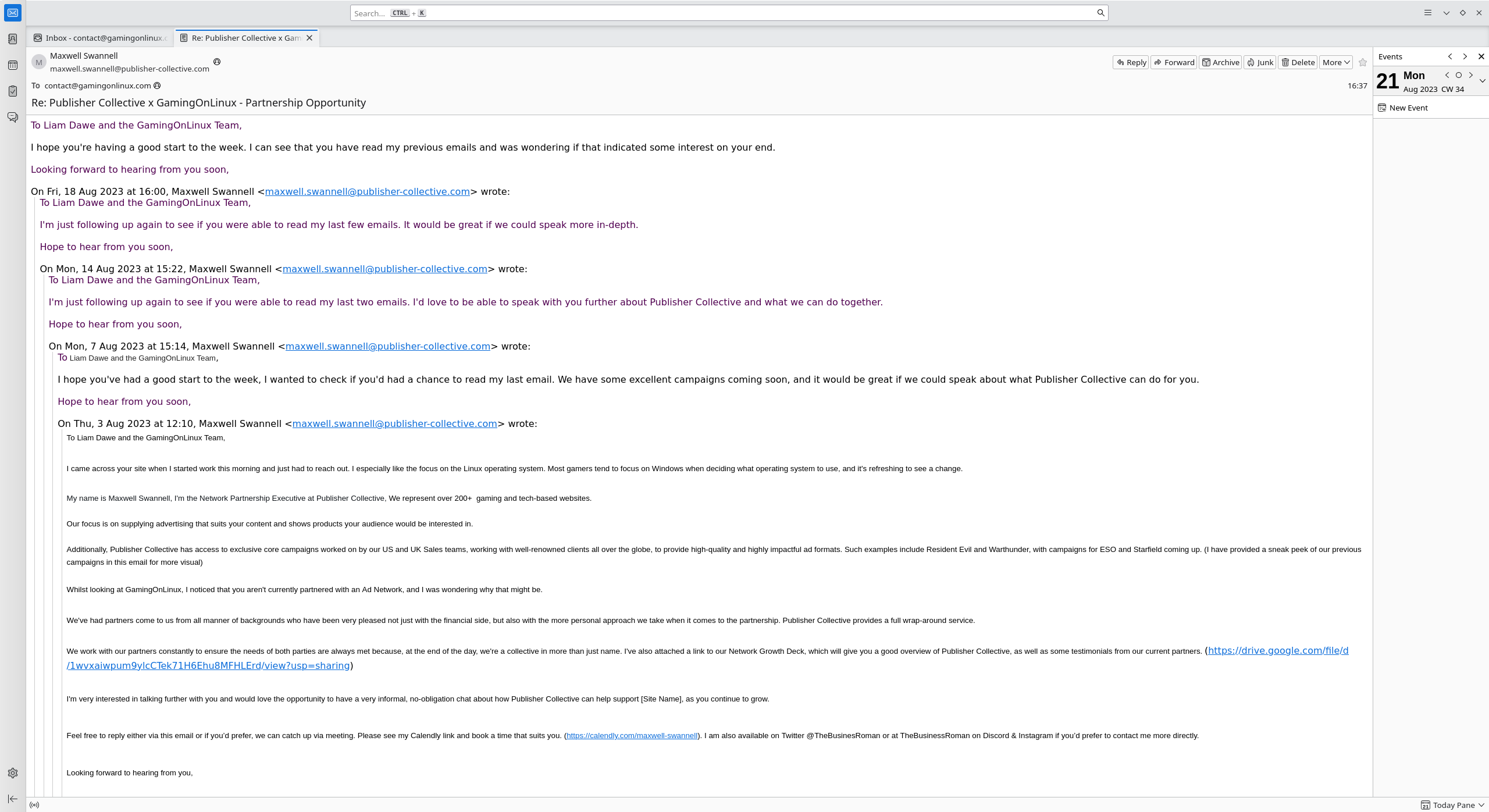This screenshot has height=812, width=1489.
Task: Open the Calendly maxwell-swannell link
Action: pos(632,736)
